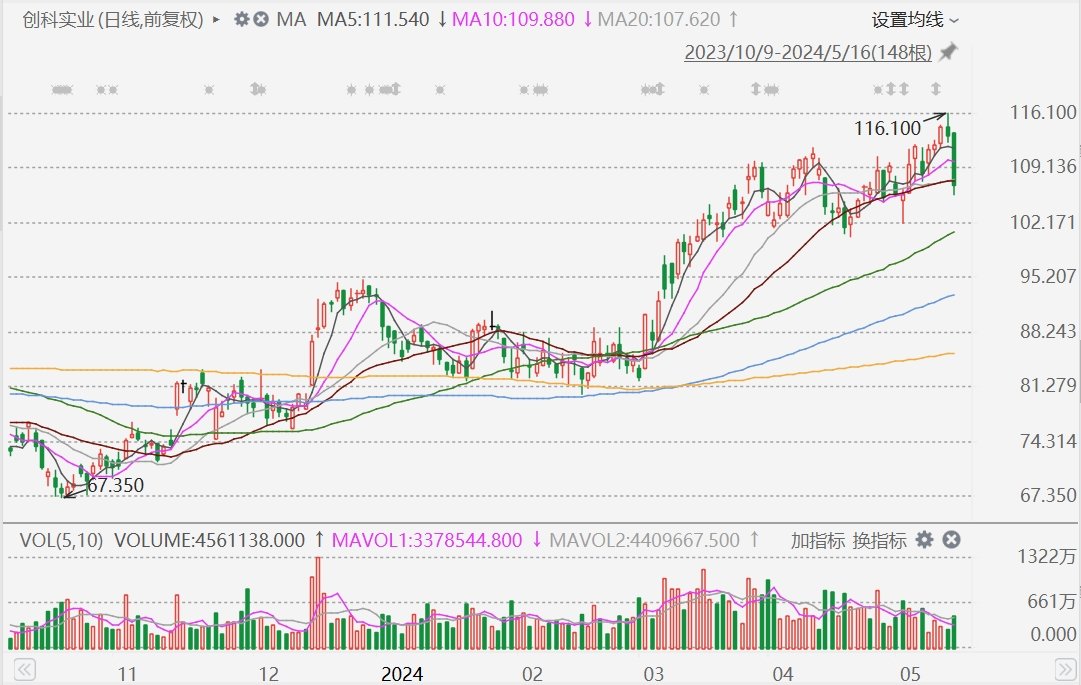
Task: Close the VOL indicator panel
Action: 951,540
